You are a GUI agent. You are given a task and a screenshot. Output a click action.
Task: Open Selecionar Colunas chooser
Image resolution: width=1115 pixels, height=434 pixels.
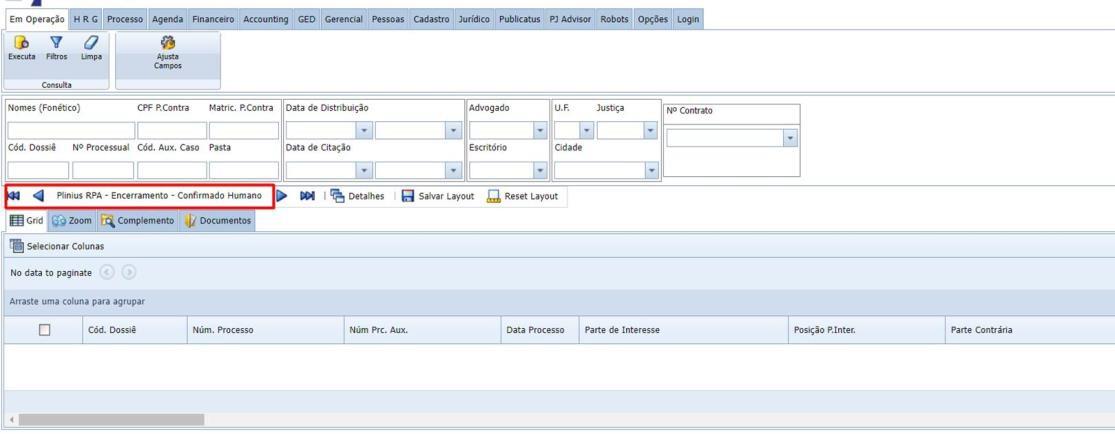point(57,246)
